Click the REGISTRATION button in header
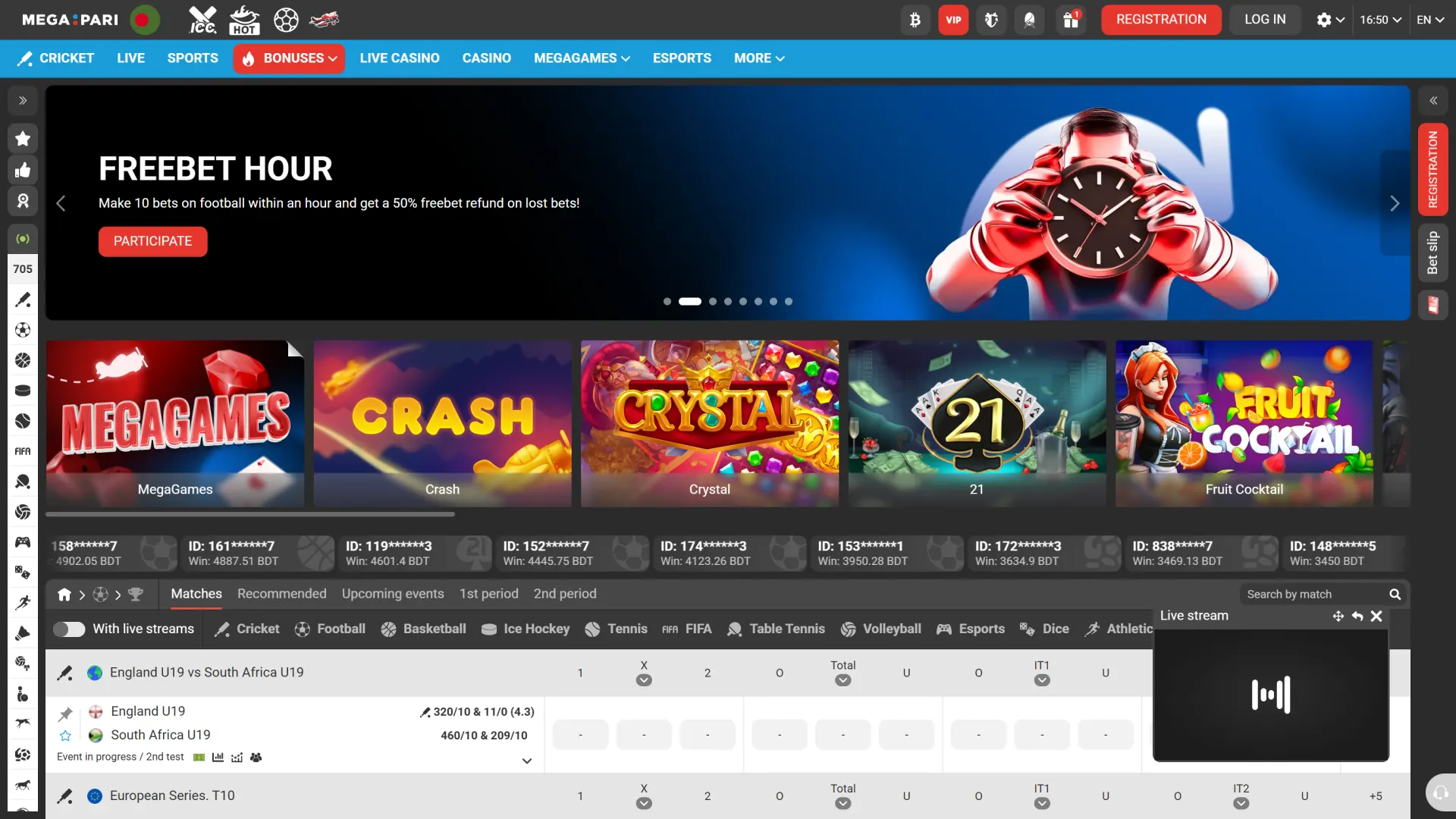 (1161, 20)
